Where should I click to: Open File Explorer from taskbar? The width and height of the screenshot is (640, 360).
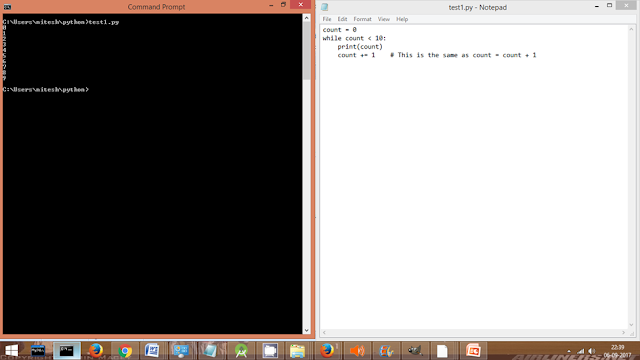tap(298, 351)
